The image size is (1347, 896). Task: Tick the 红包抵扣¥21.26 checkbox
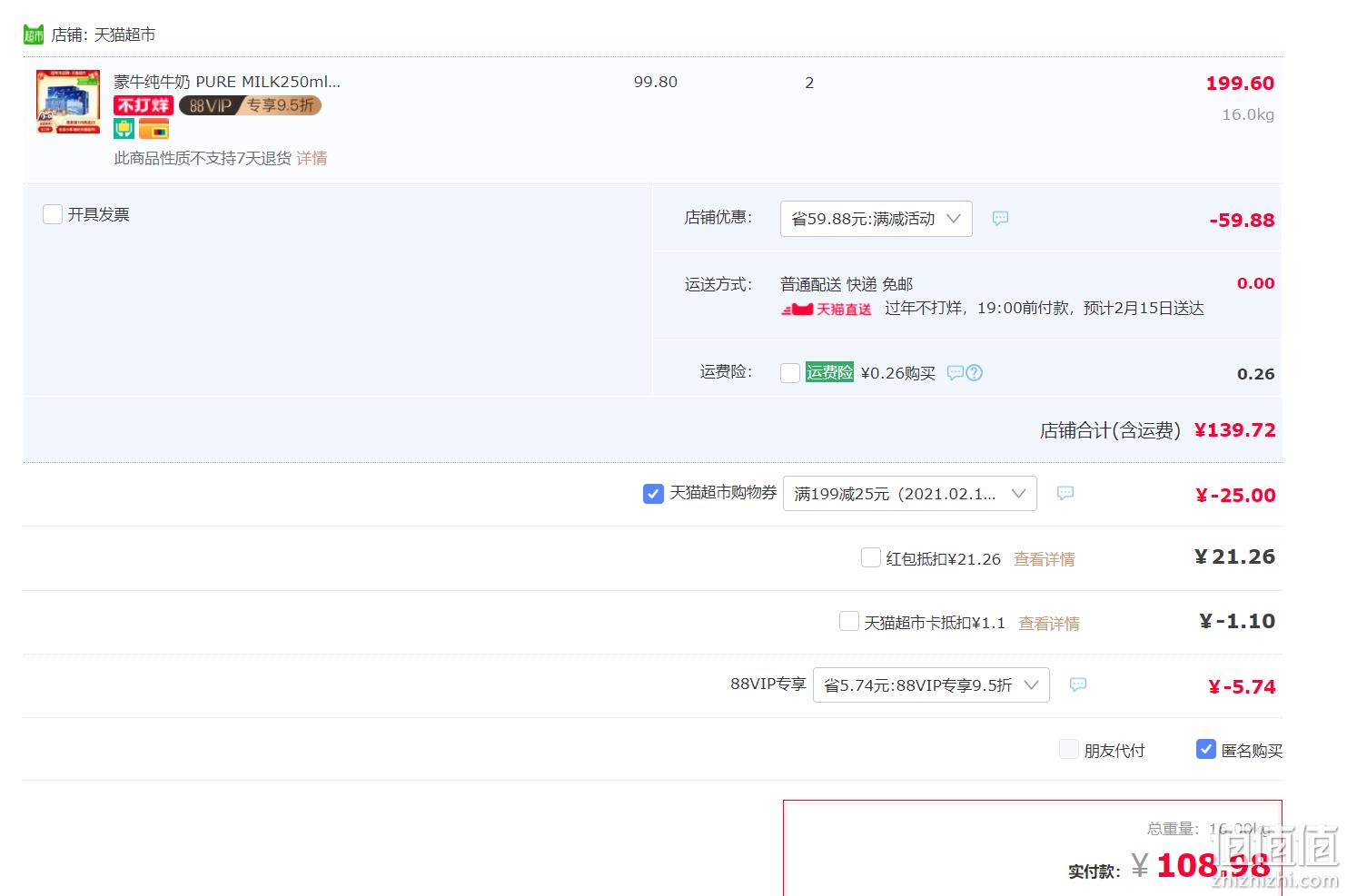(871, 557)
